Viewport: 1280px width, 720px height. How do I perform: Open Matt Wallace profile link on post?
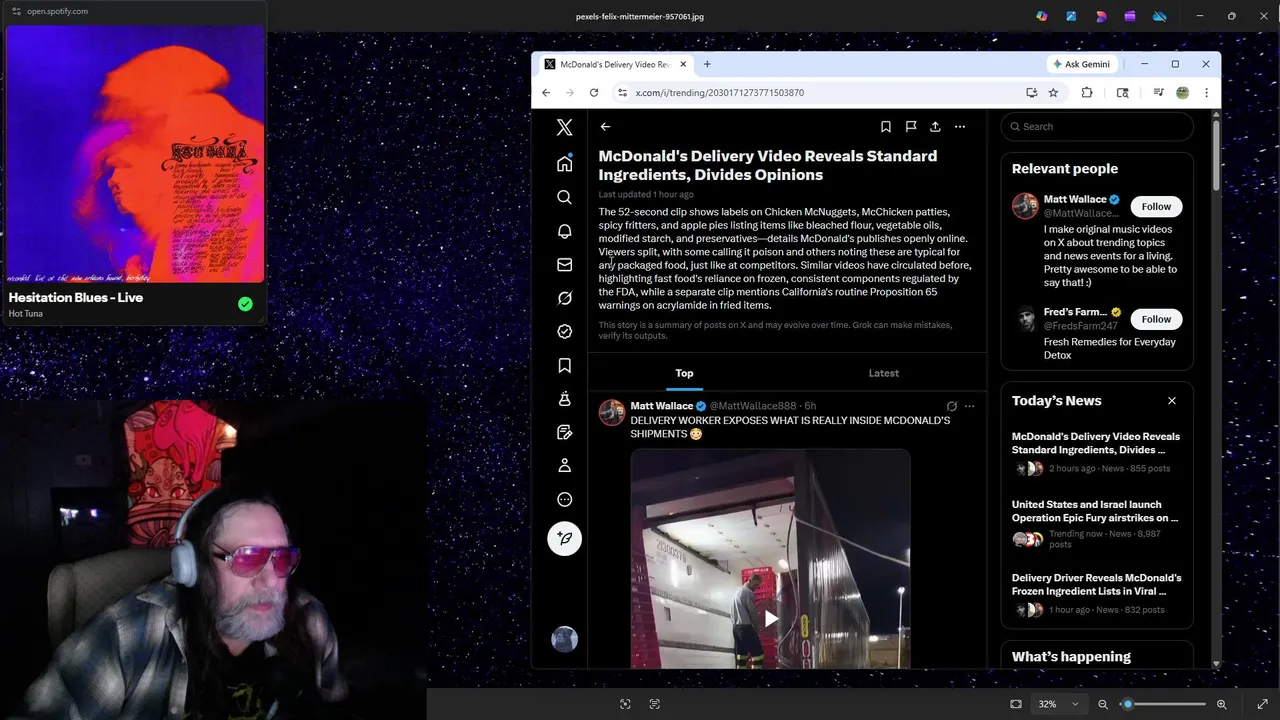[x=662, y=406]
